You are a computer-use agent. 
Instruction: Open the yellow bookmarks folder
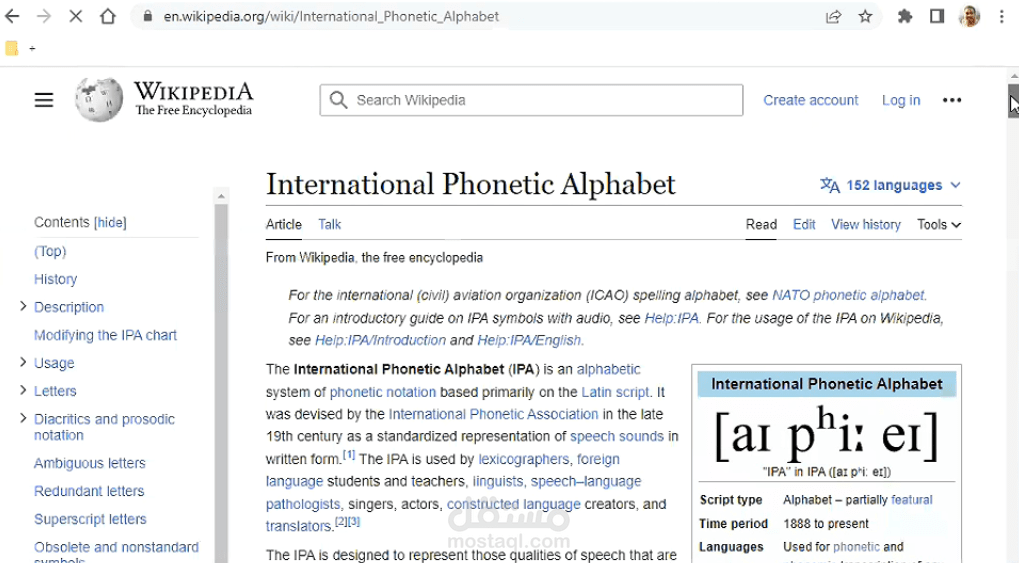12,48
